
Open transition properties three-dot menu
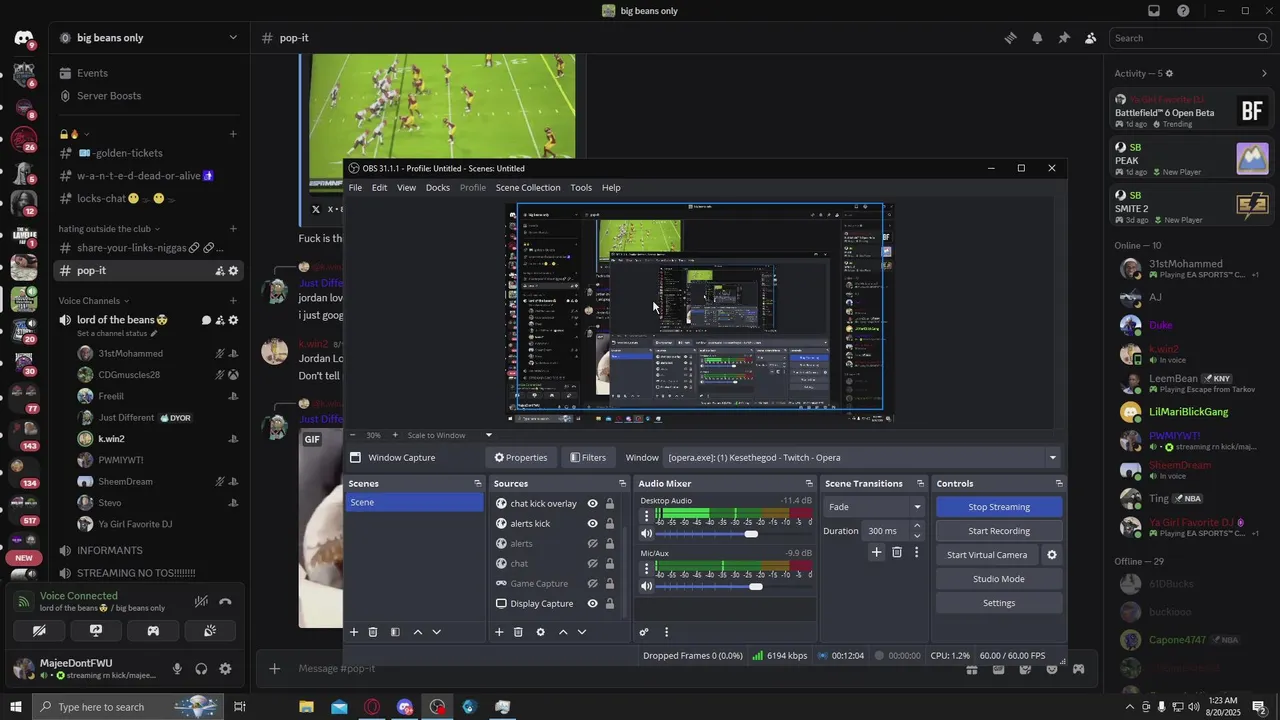coord(916,552)
